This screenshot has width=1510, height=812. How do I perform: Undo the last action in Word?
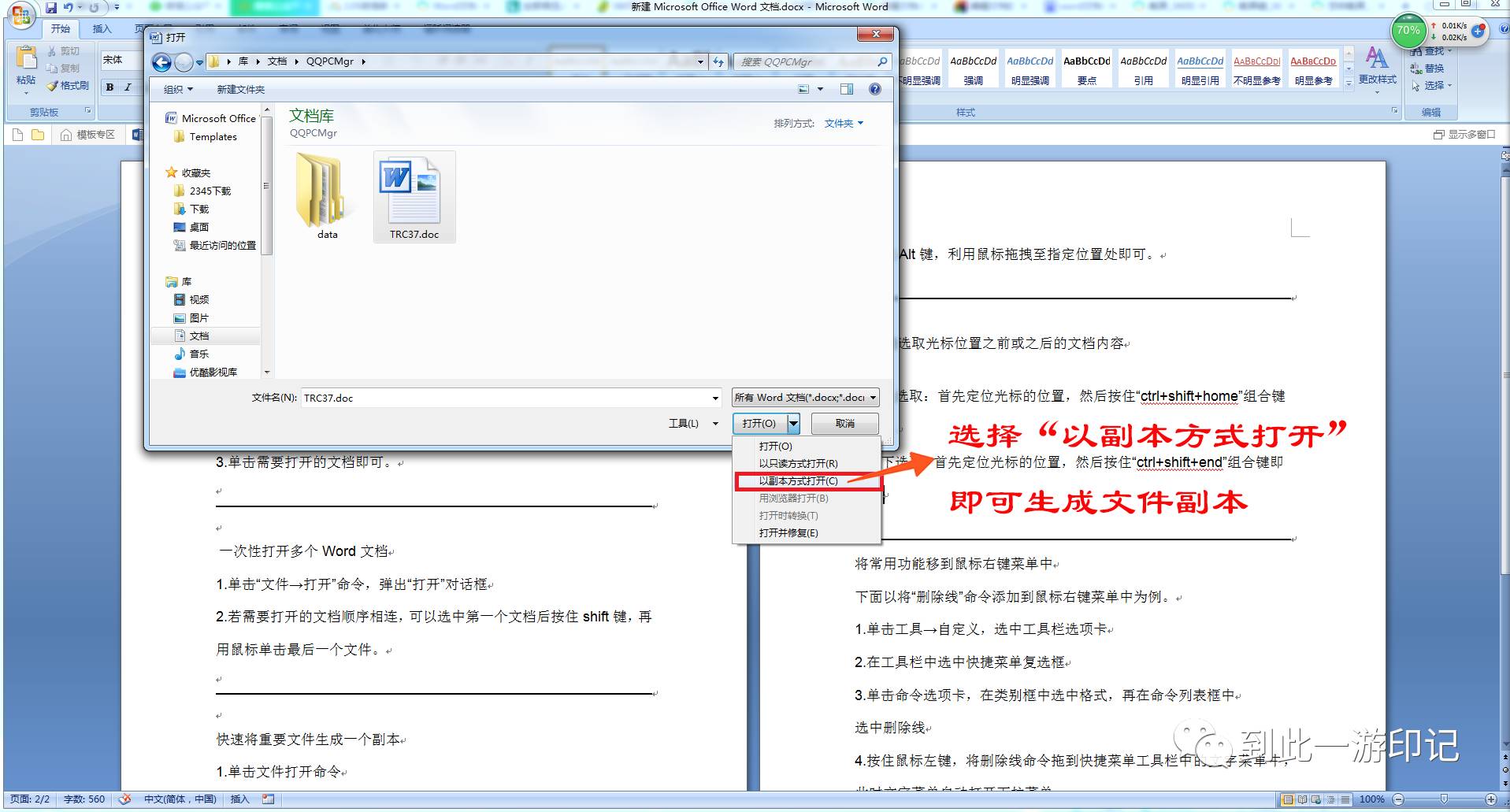point(69,8)
